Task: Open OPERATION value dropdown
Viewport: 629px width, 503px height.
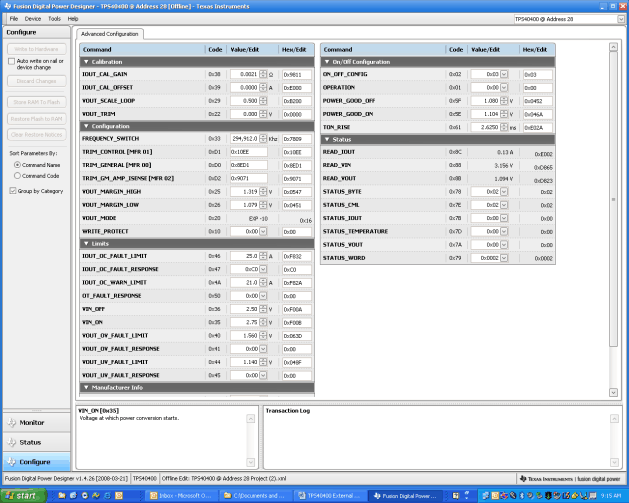Action: (x=504, y=87)
